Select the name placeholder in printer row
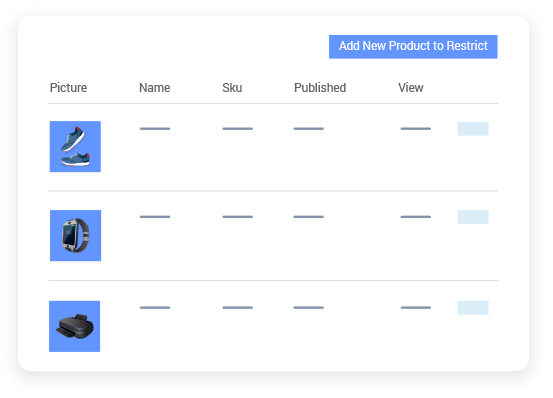553x398 pixels. tap(155, 308)
